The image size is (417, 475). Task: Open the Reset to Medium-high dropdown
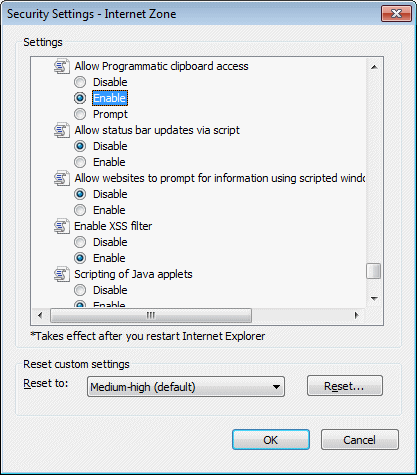186,387
